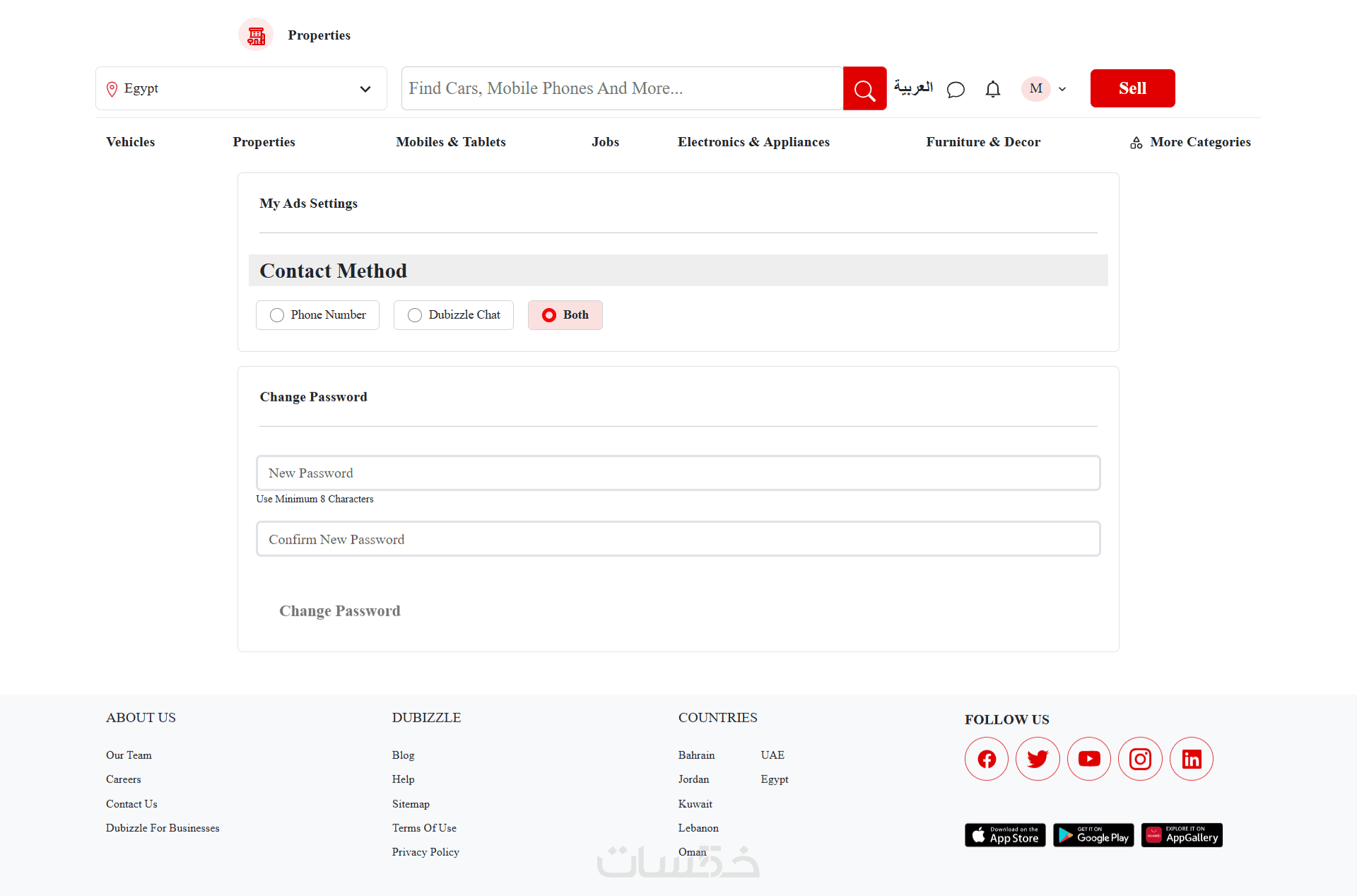Click the red search magnifier icon
This screenshot has width=1357, height=896.
tap(864, 89)
